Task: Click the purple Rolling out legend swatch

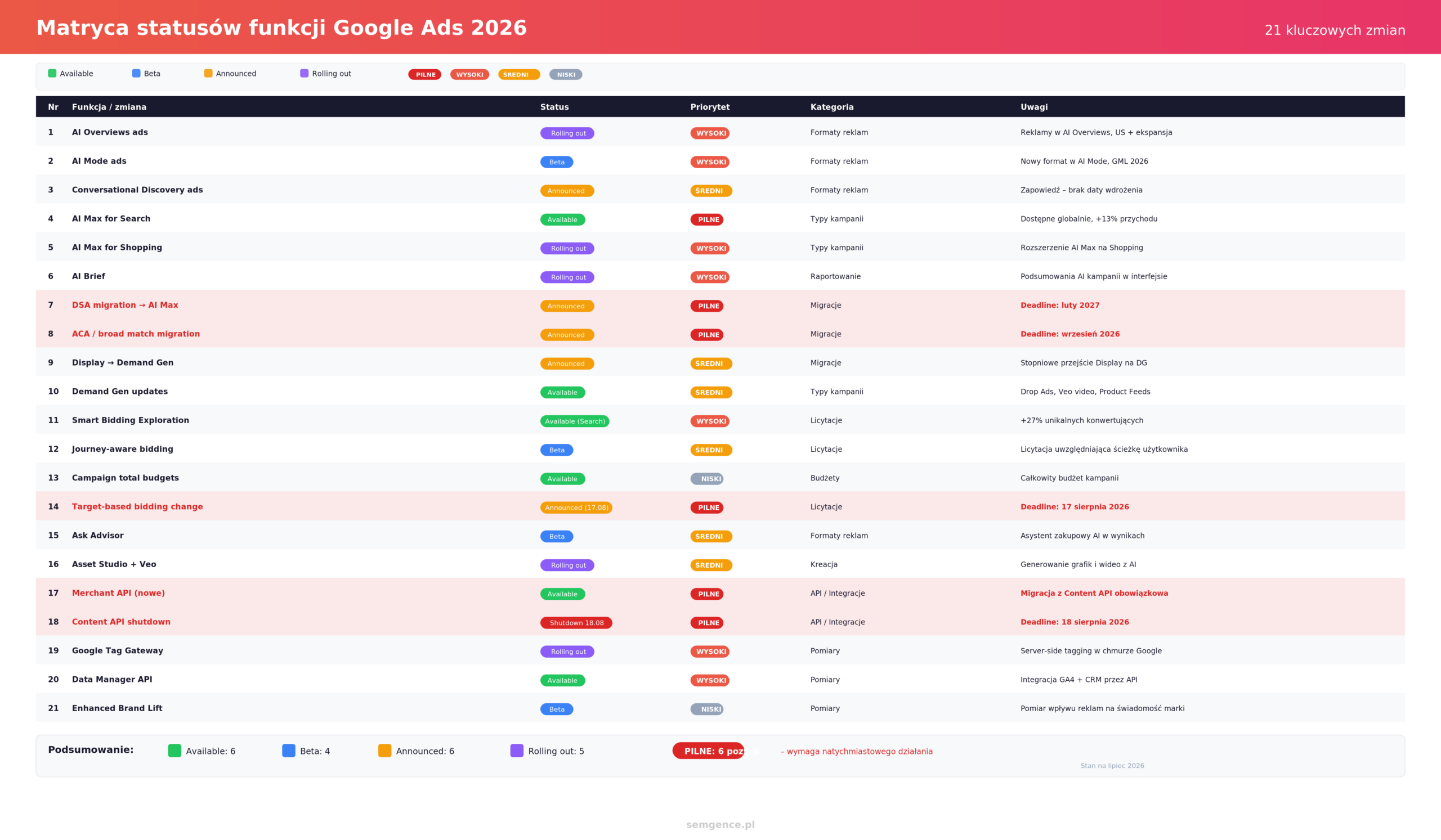Action: (x=304, y=73)
